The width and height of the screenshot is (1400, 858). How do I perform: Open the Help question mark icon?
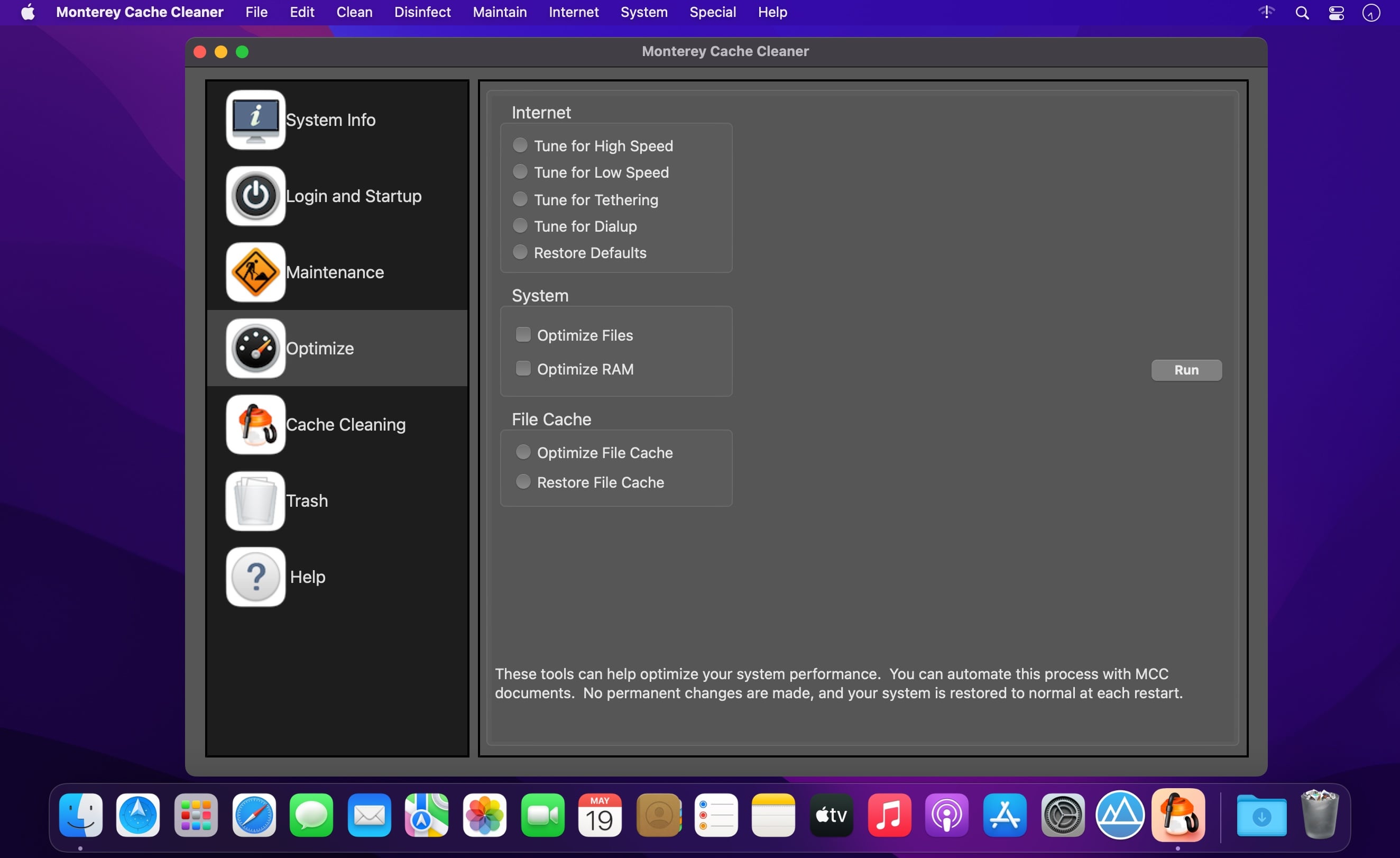(x=255, y=577)
